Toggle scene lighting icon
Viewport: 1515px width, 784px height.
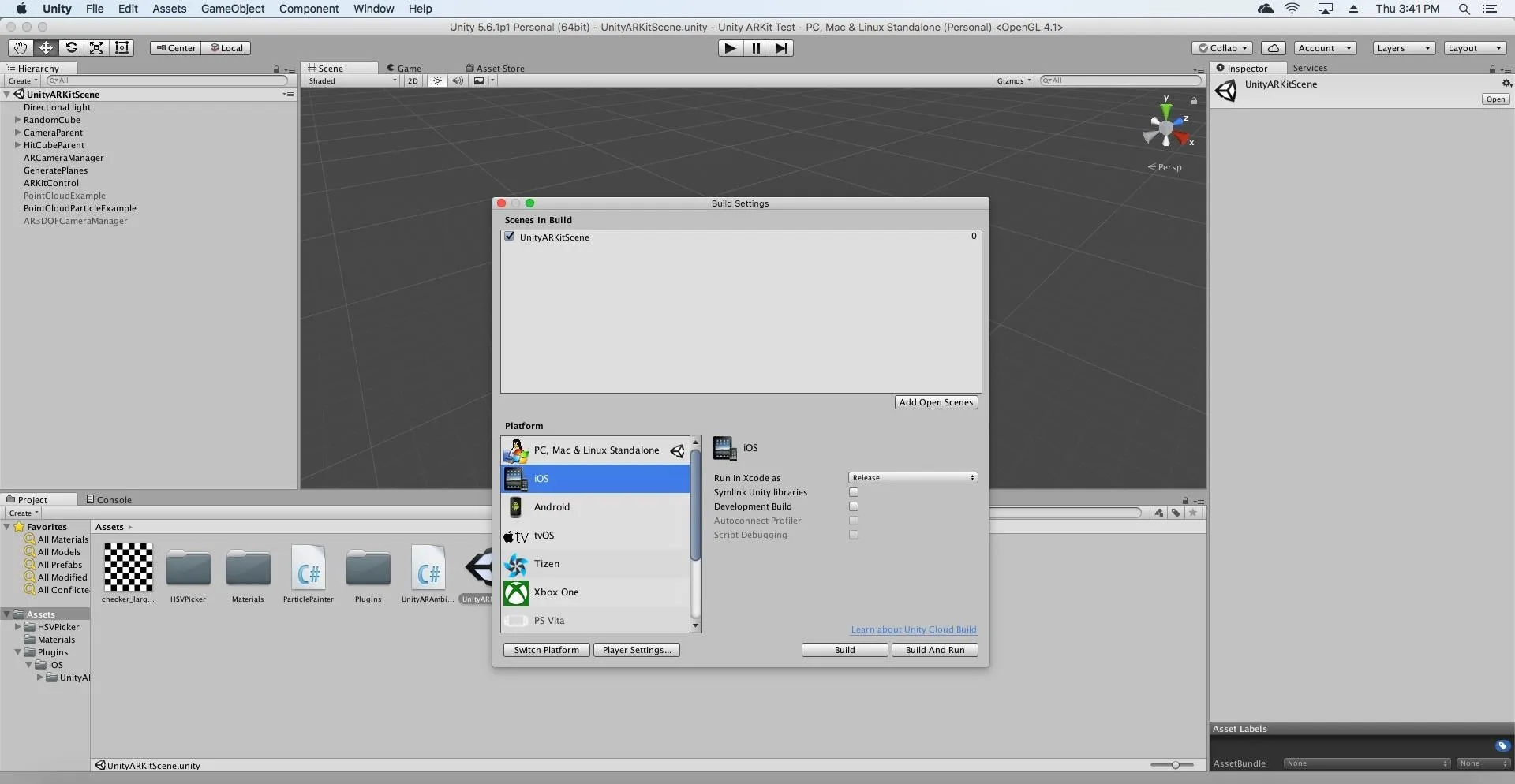pyautogui.click(x=437, y=80)
